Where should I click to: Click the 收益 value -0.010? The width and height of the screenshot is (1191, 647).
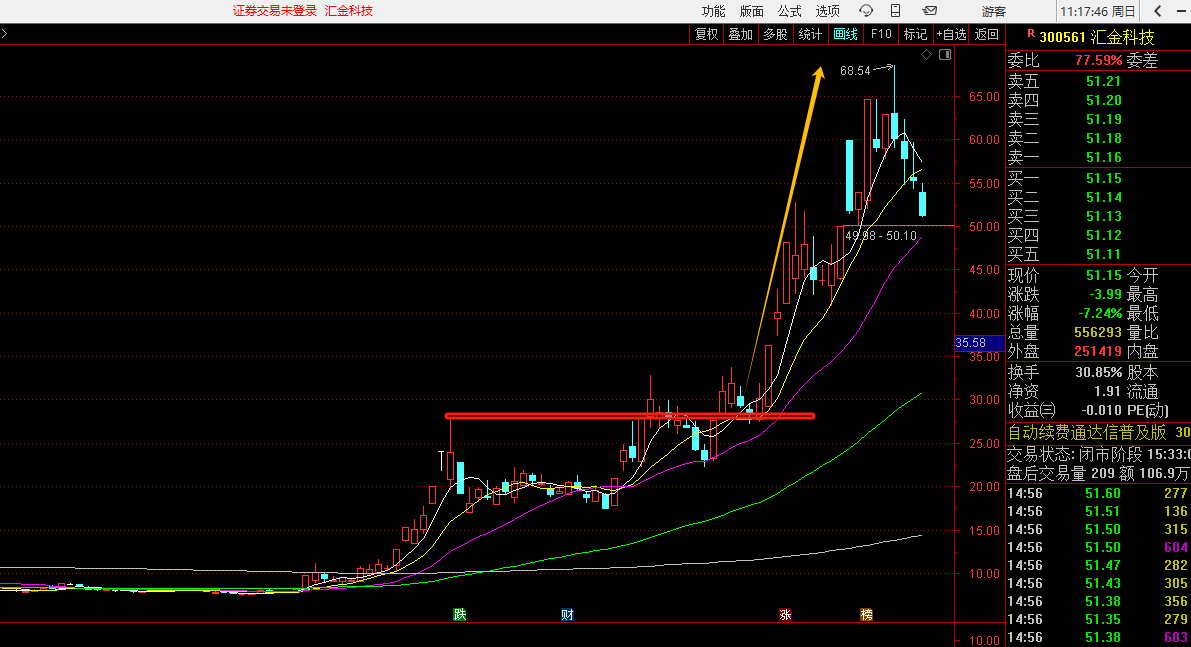[1101, 411]
